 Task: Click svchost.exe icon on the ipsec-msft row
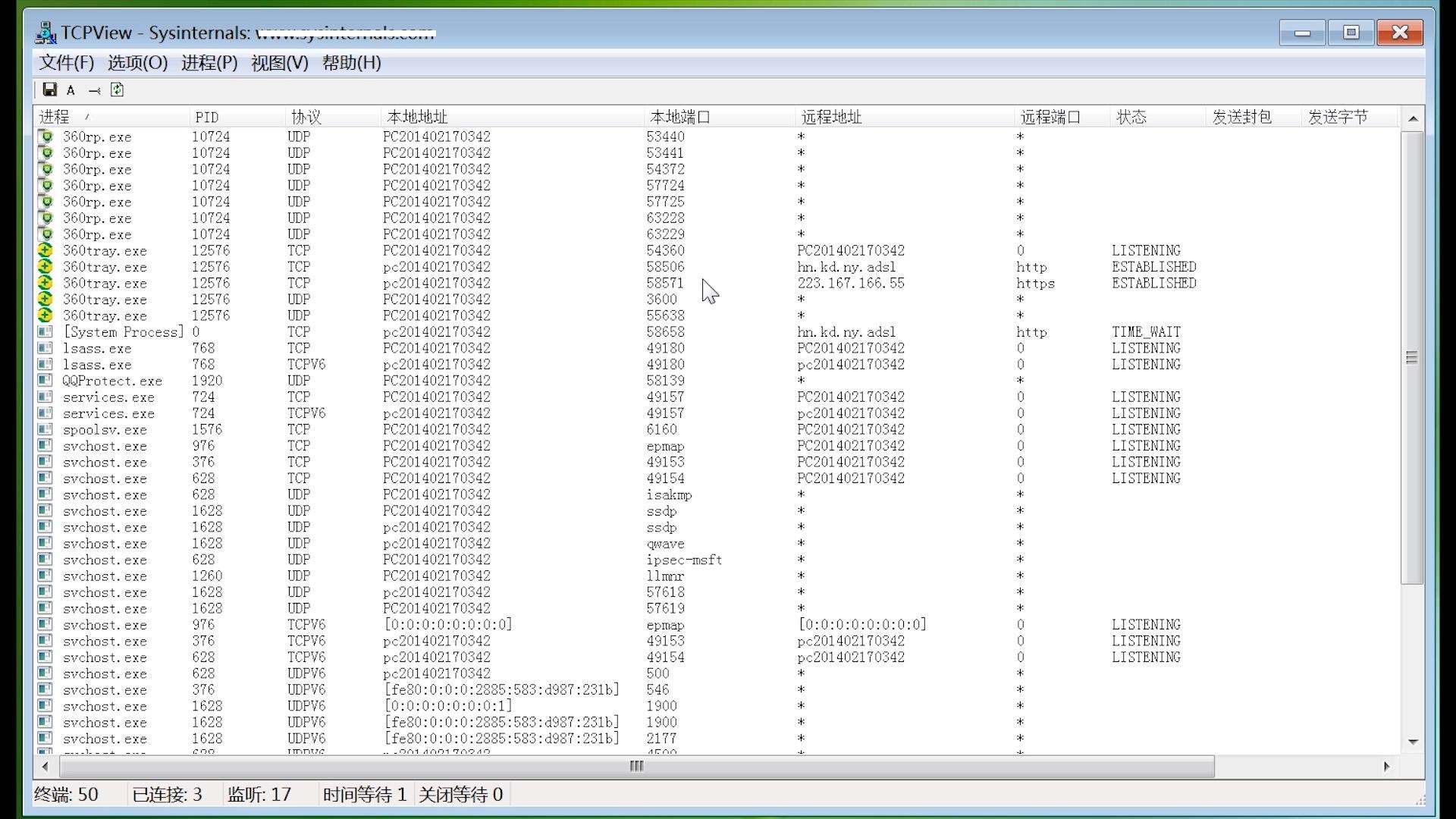click(x=45, y=560)
